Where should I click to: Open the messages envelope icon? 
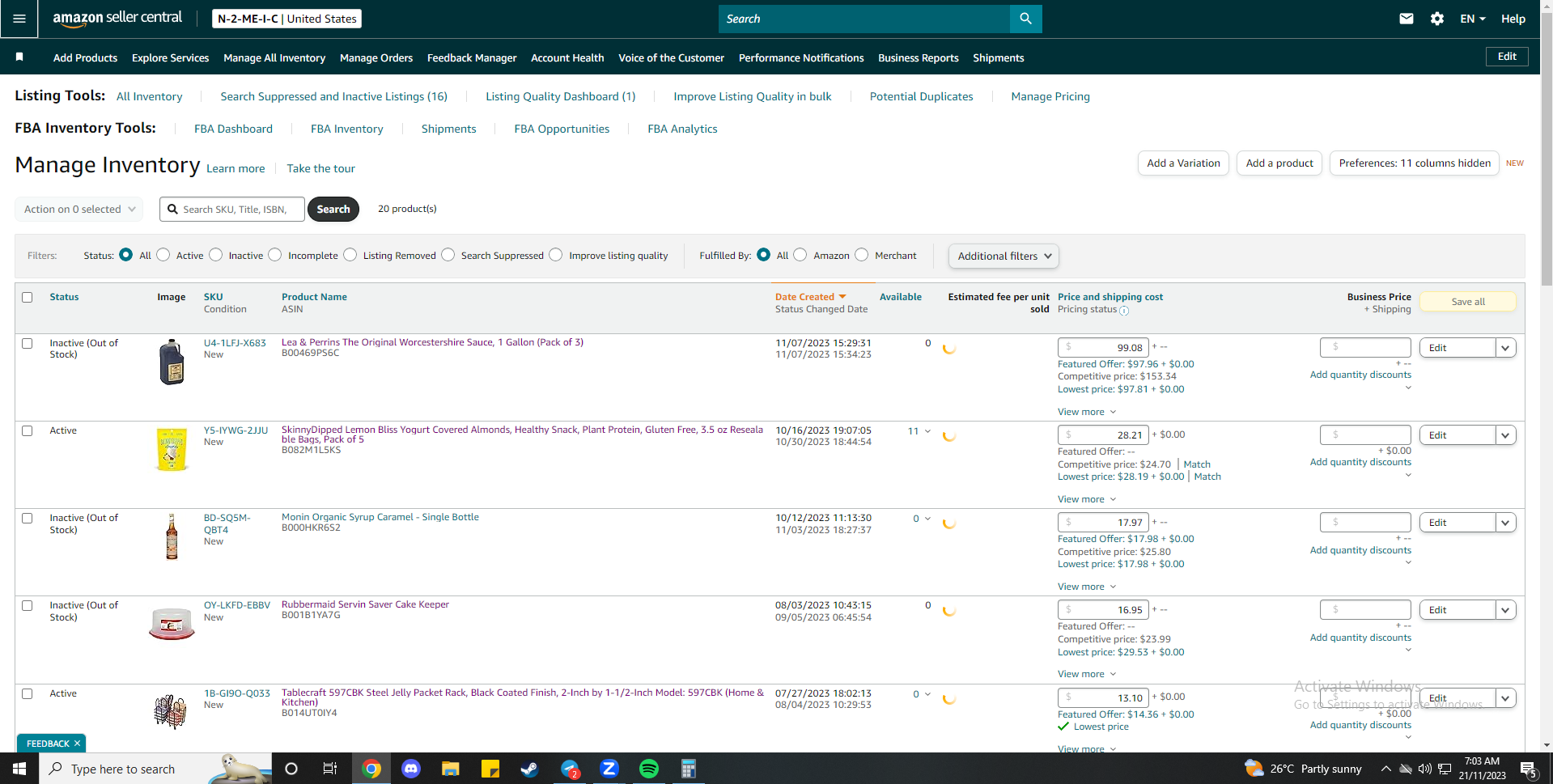point(1407,19)
